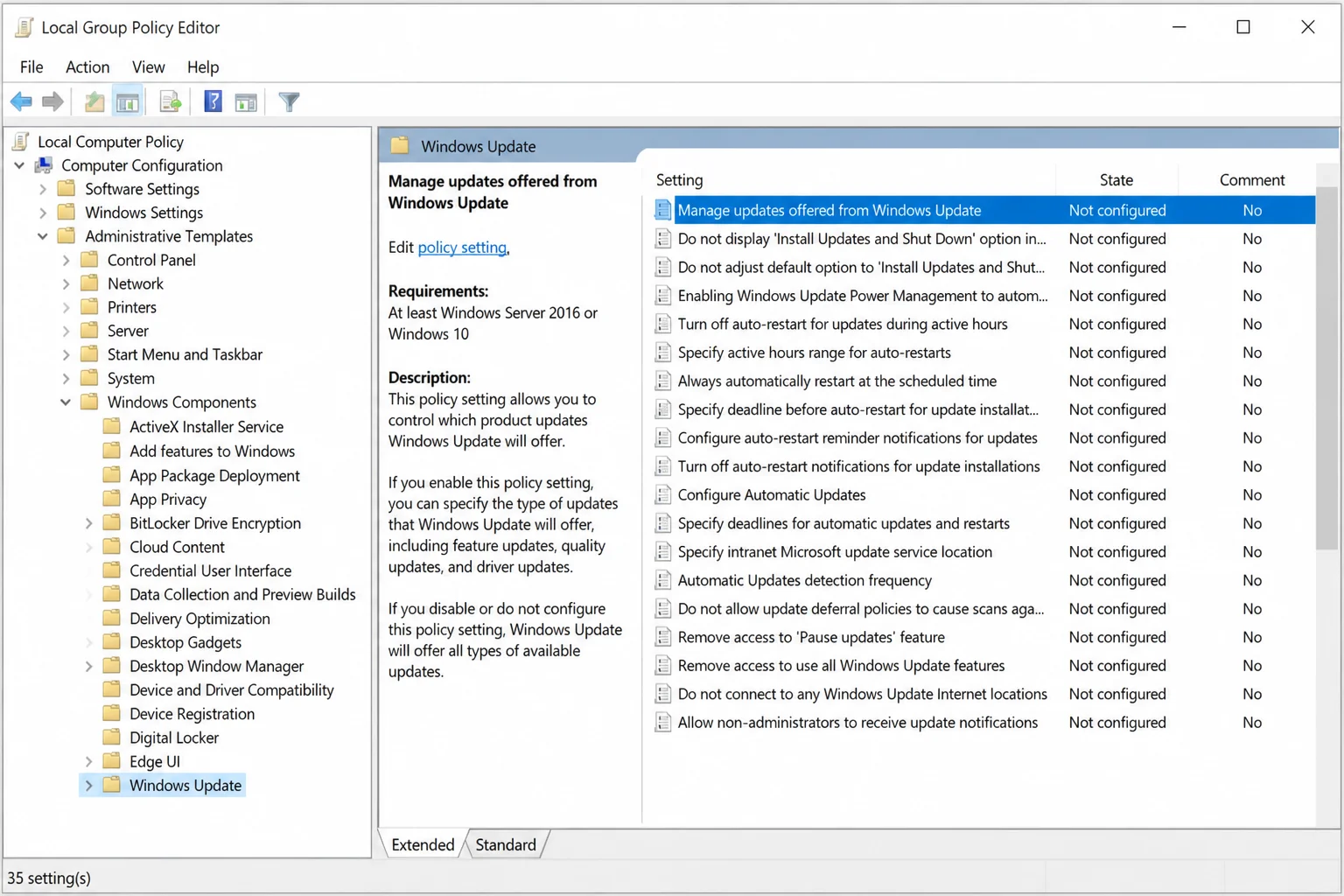Open the Help menu
Viewport: 1344px width, 896px height.
tap(203, 66)
